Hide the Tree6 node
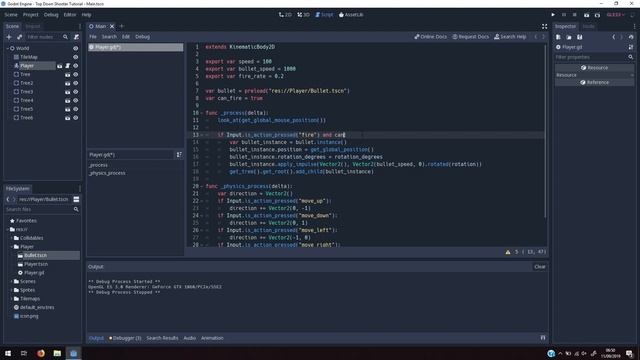640x360 pixels. click(x=76, y=118)
